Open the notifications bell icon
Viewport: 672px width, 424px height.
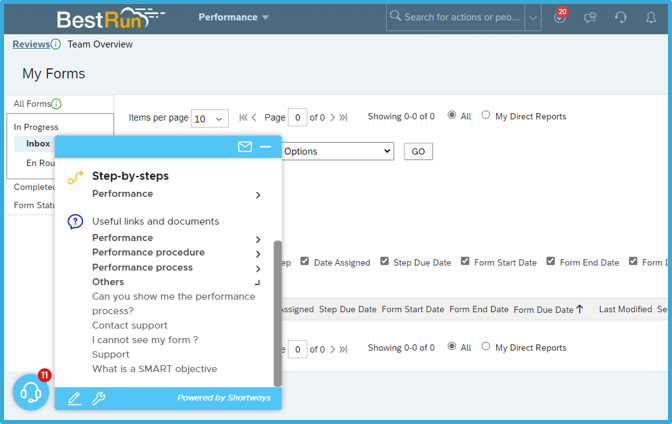tap(651, 18)
